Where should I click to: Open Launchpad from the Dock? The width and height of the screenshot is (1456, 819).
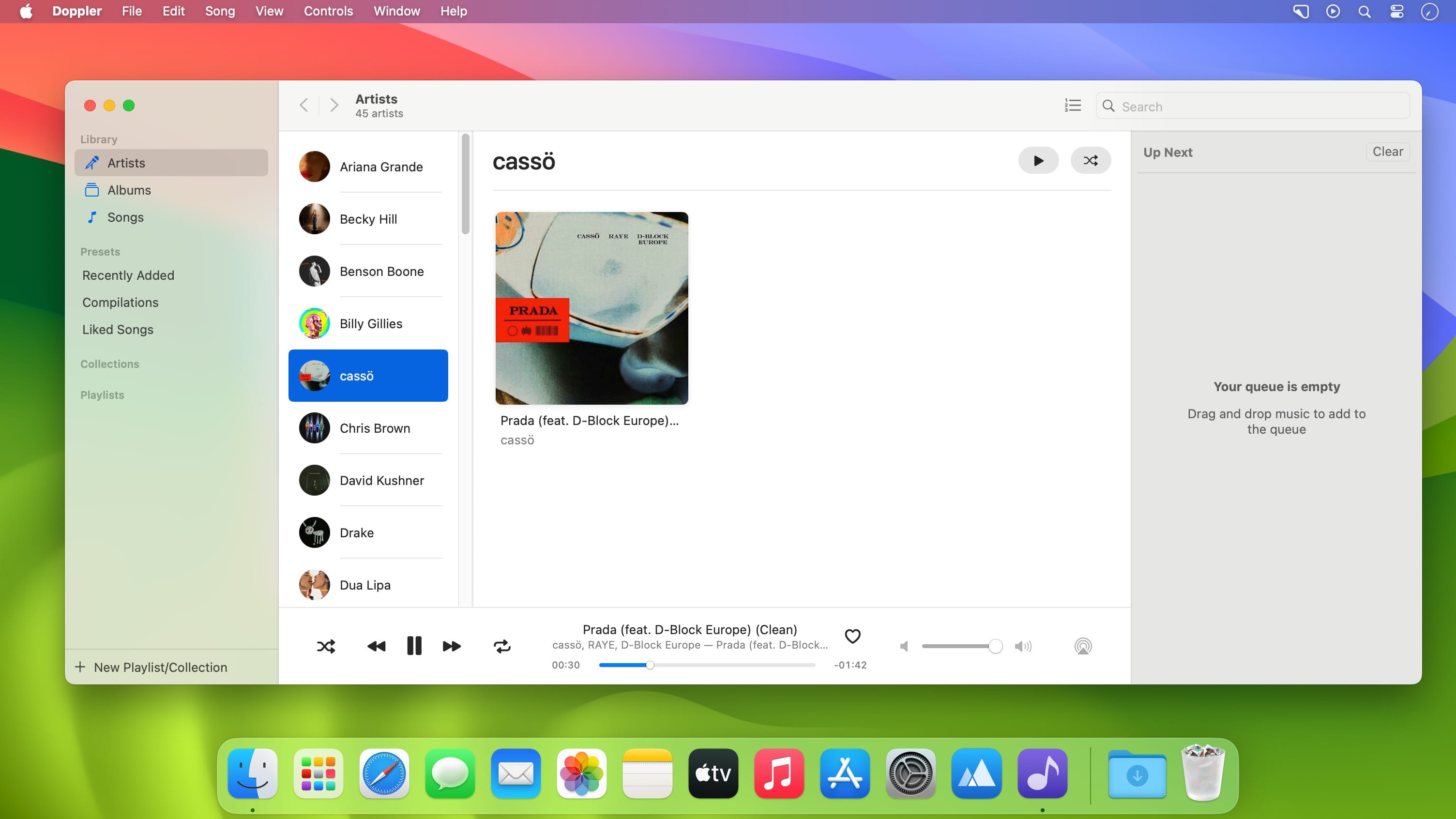coord(318,774)
